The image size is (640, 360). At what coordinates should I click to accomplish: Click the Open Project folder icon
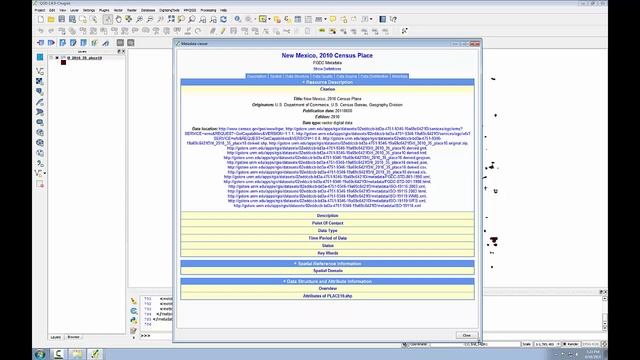(51, 19)
